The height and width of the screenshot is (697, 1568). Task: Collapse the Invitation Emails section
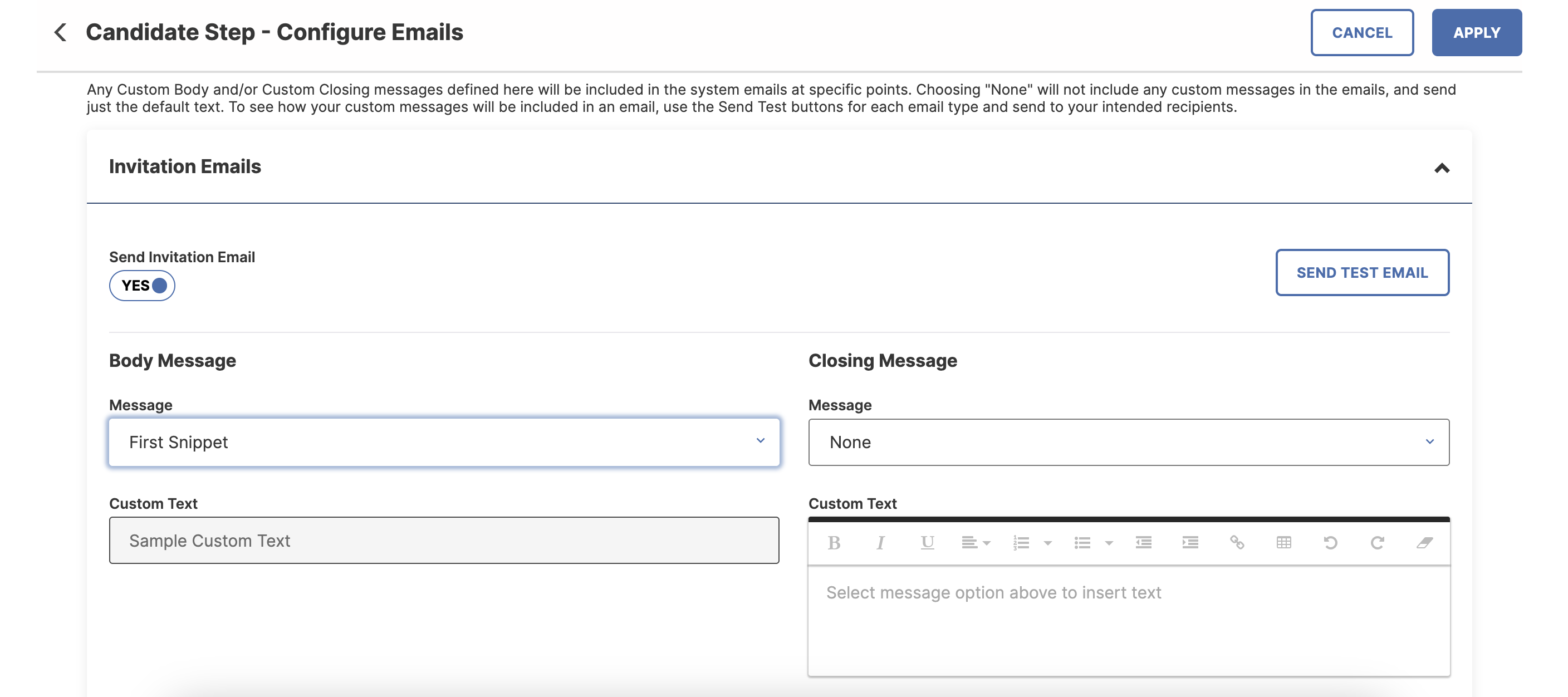[x=1442, y=168]
